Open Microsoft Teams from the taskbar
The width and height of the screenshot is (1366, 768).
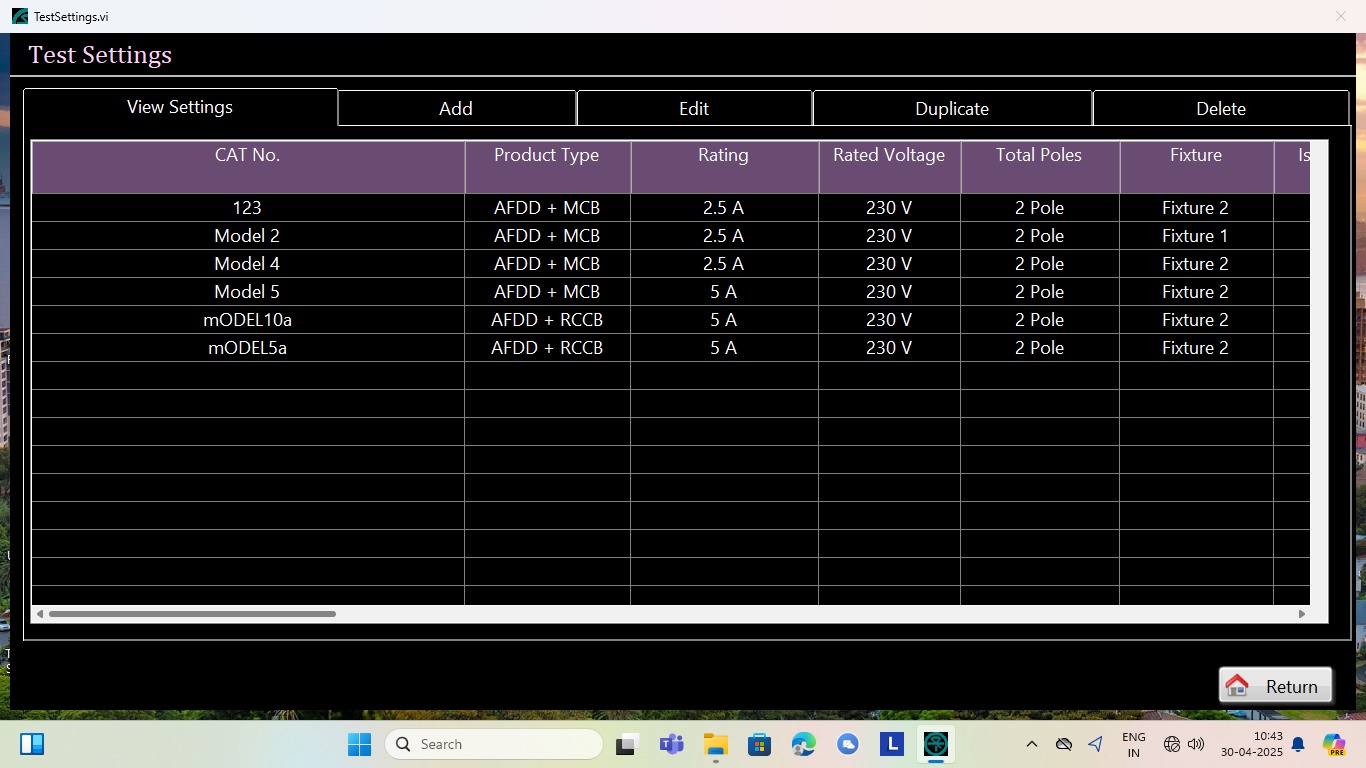tap(671, 744)
